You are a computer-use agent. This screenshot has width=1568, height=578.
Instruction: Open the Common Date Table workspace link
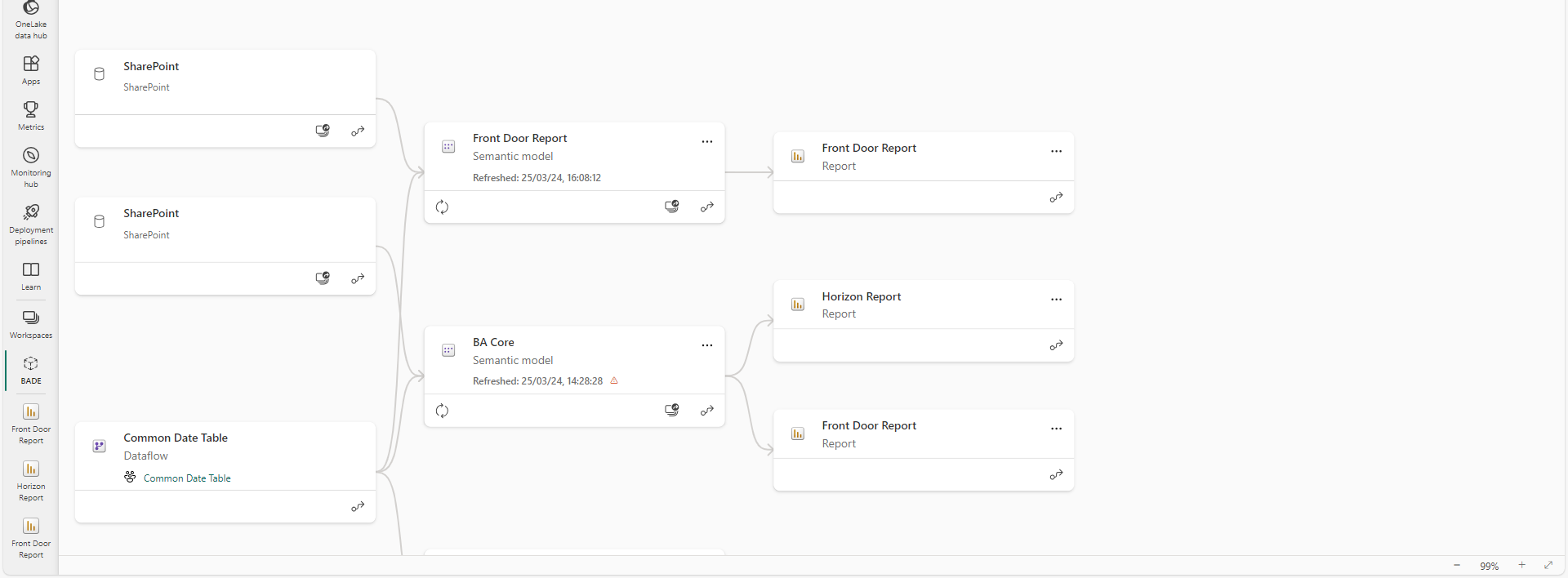click(x=187, y=478)
